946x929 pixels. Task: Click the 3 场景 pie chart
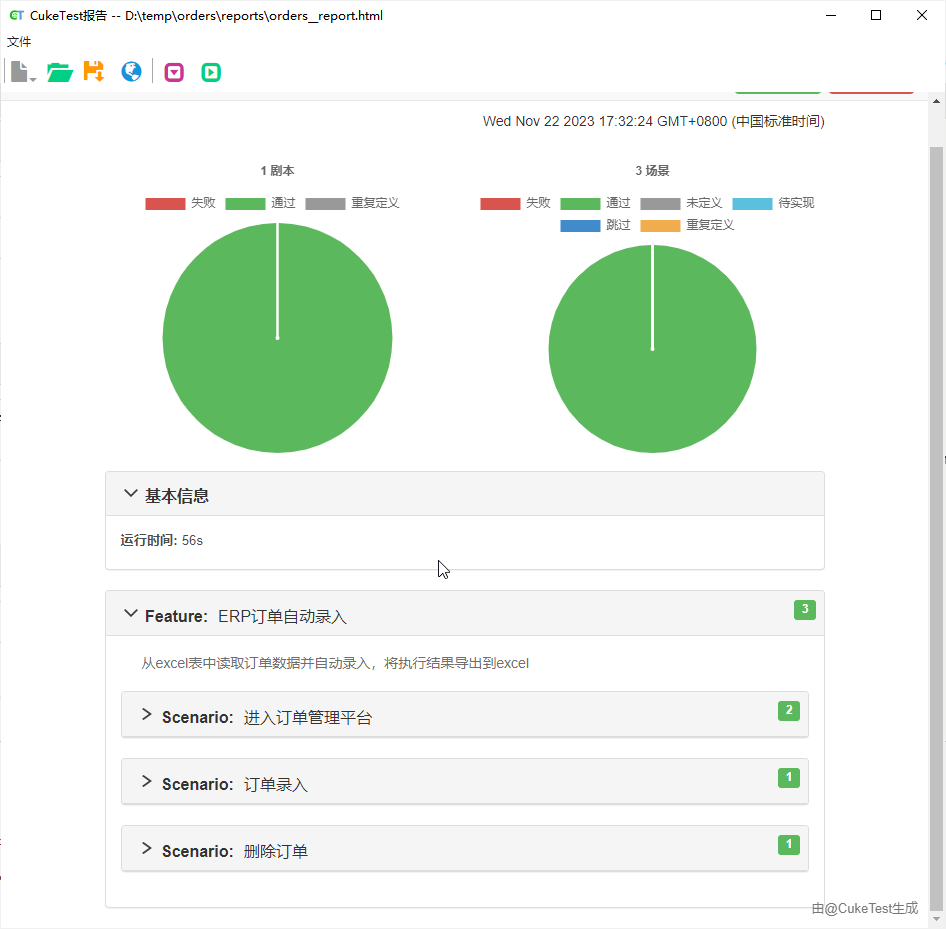(652, 349)
